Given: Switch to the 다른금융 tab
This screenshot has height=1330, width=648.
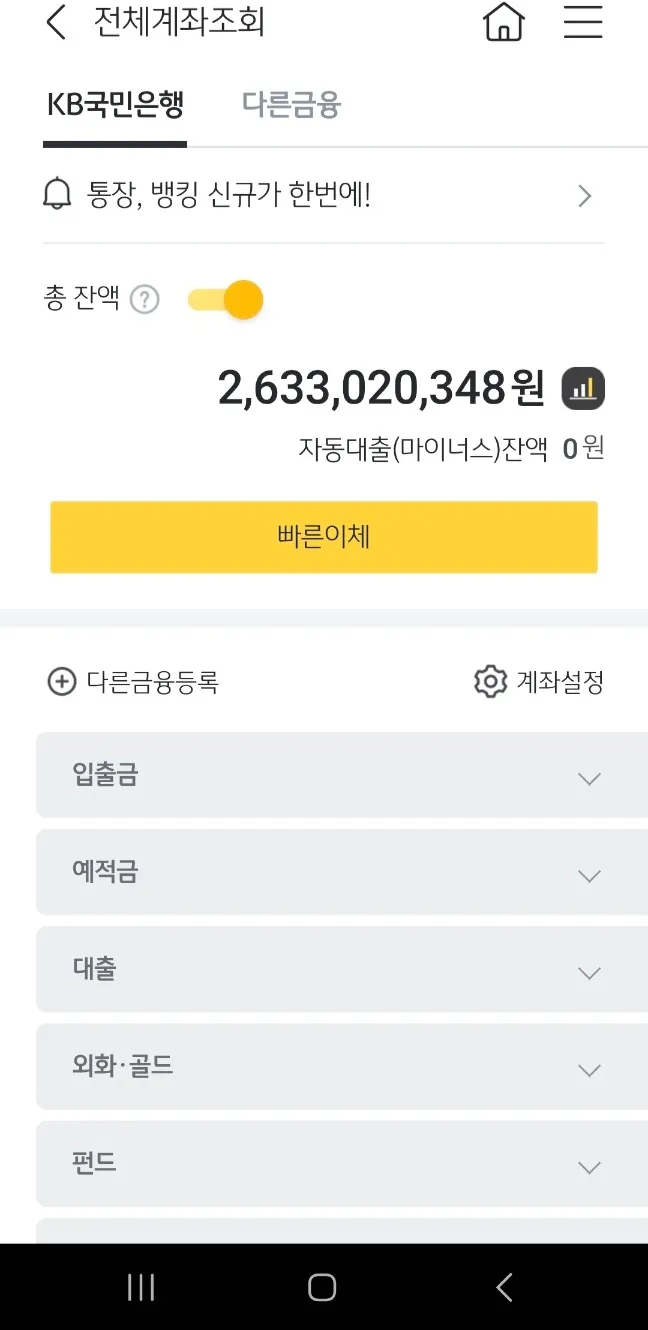Looking at the screenshot, I should click(291, 105).
